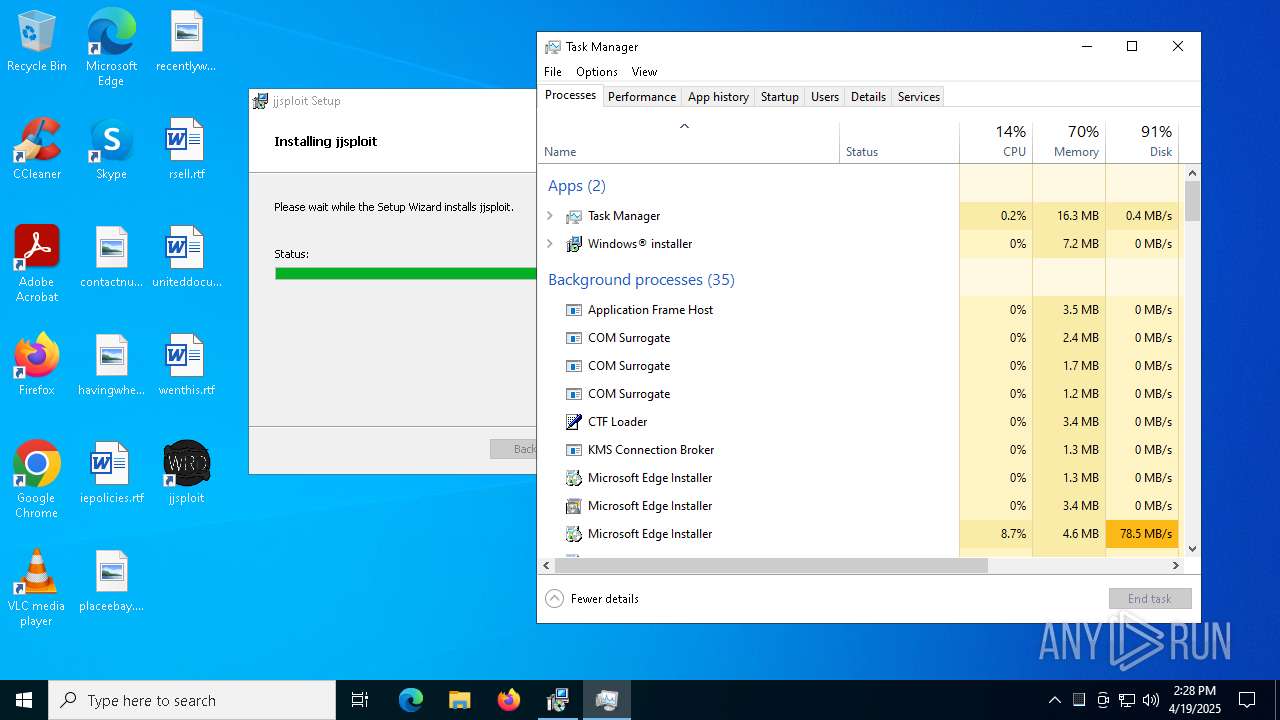Click the Background processes (35) header
1280x720 pixels.
tap(641, 280)
